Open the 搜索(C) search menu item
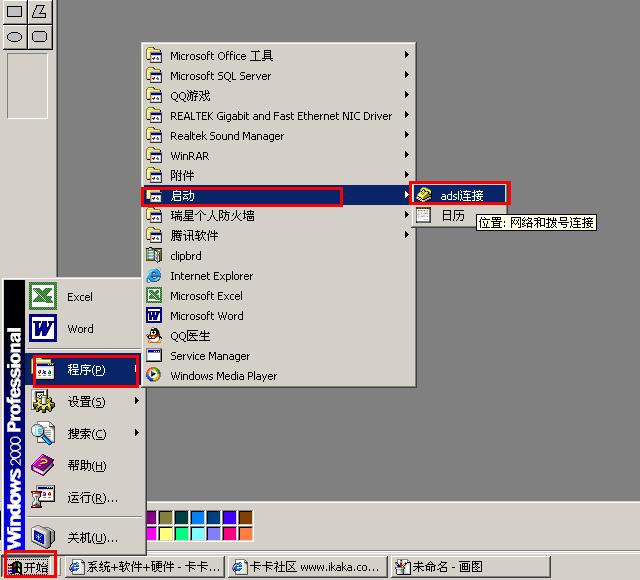 point(85,433)
